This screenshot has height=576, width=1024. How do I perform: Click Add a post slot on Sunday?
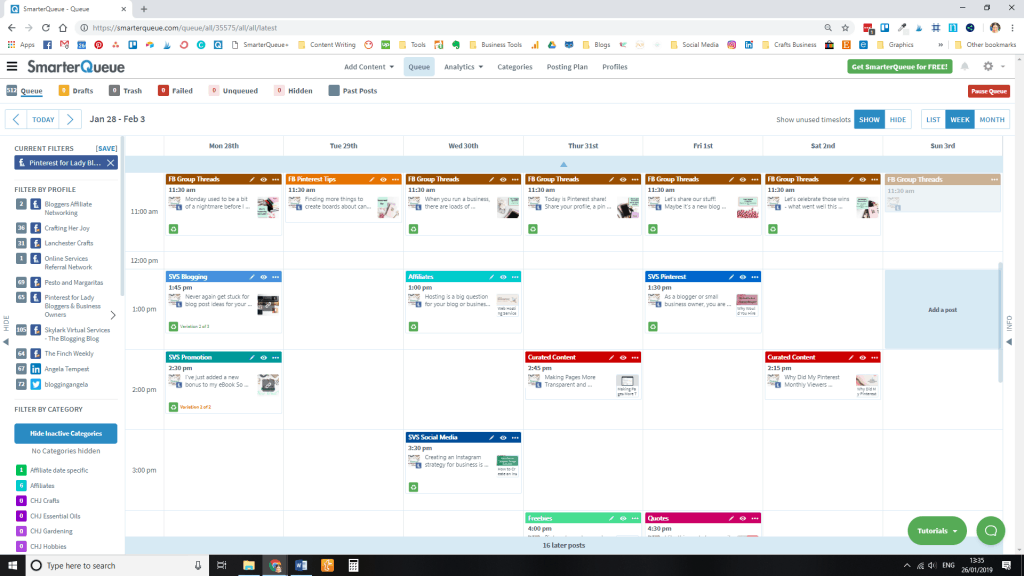point(942,310)
